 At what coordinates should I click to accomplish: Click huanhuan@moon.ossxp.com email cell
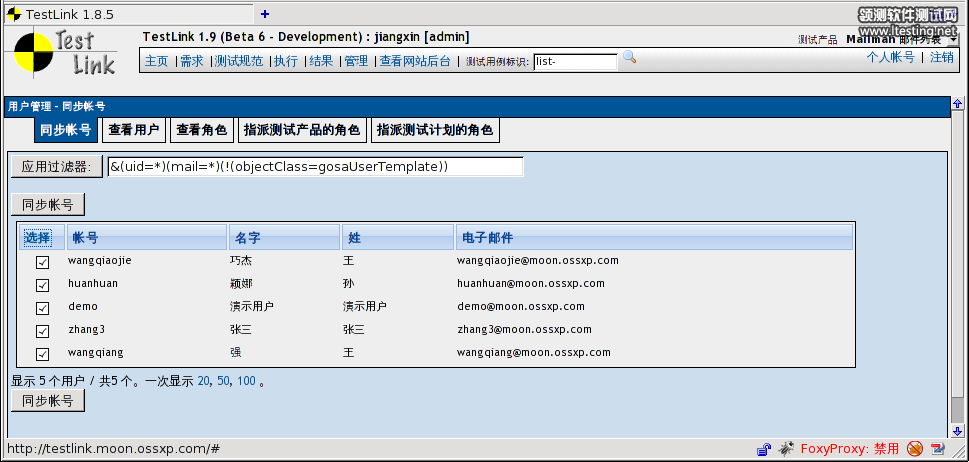point(531,284)
